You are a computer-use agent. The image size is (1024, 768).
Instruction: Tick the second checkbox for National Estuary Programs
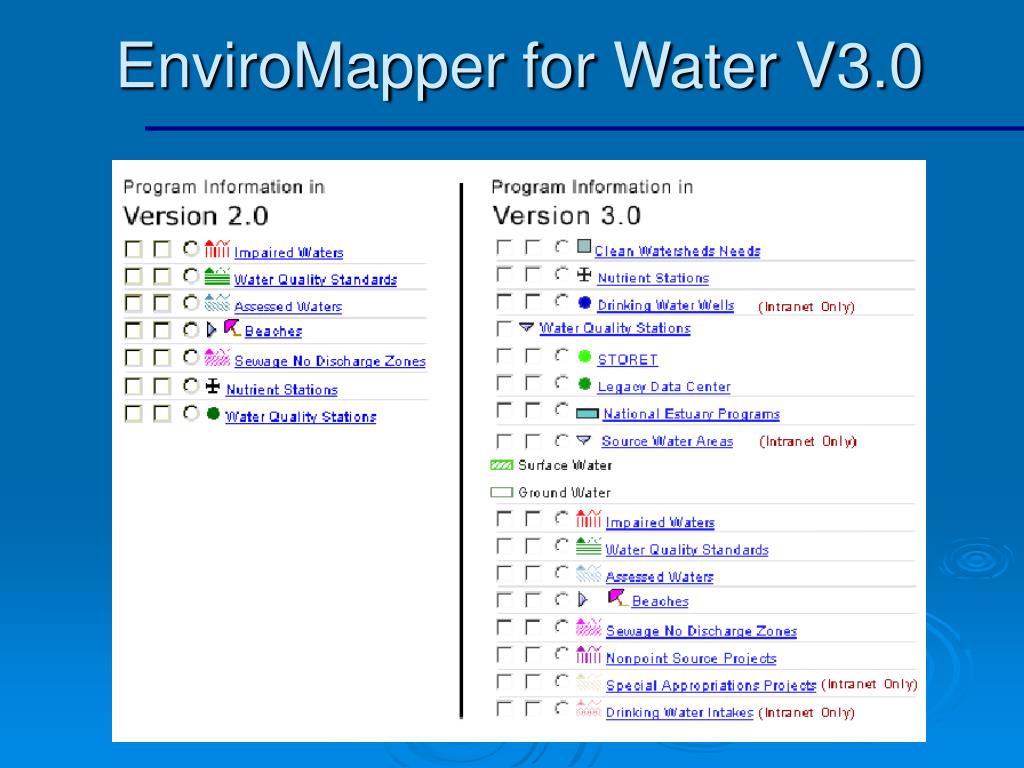click(533, 411)
